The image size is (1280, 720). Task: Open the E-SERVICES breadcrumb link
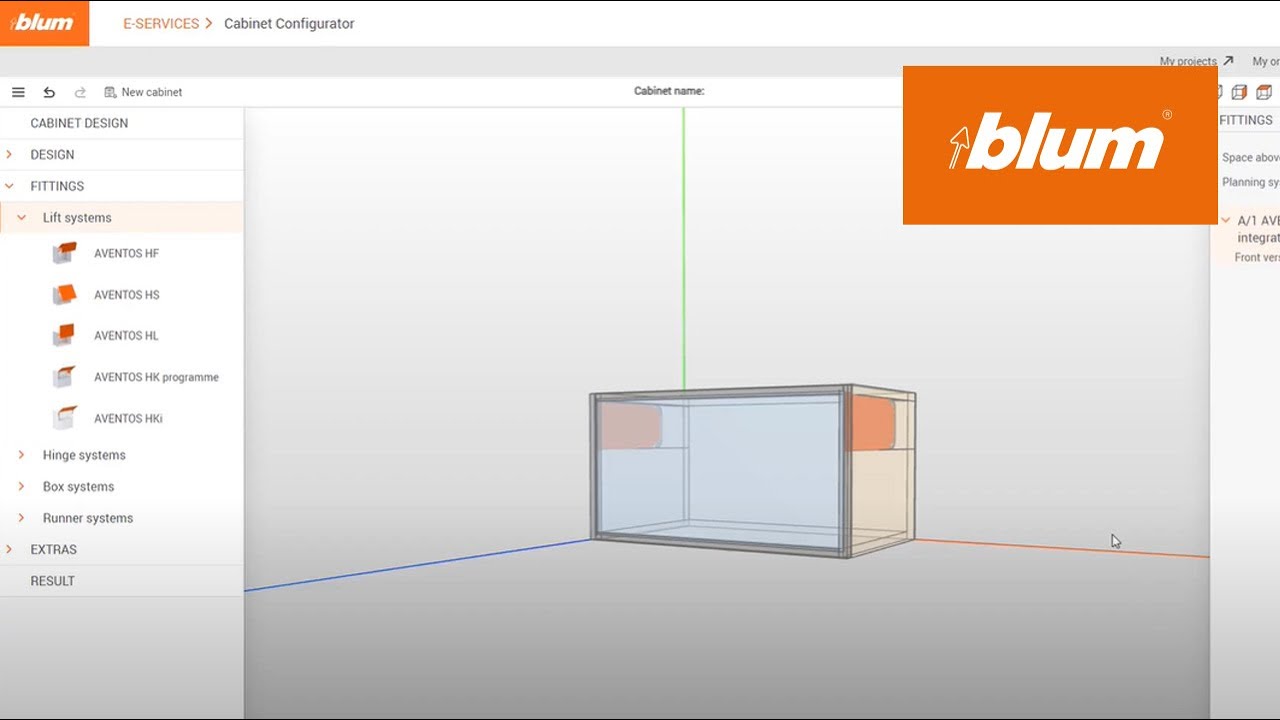(161, 23)
